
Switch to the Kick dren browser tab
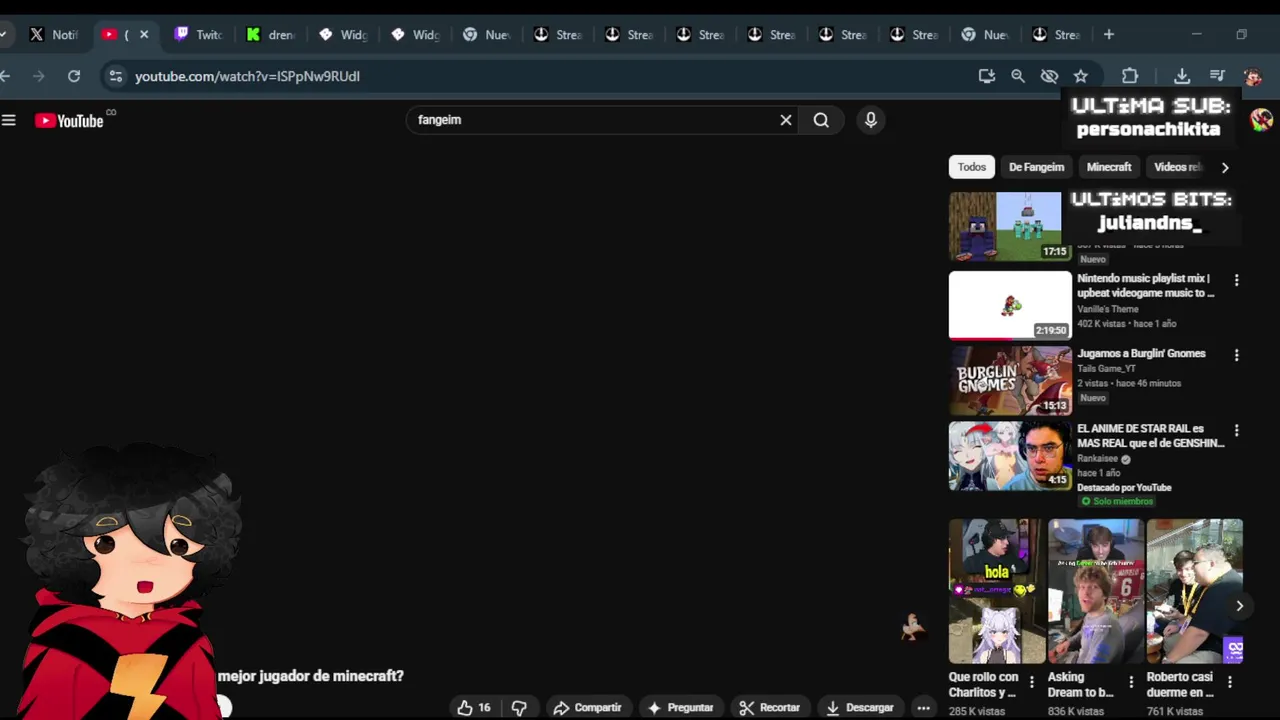(x=269, y=34)
